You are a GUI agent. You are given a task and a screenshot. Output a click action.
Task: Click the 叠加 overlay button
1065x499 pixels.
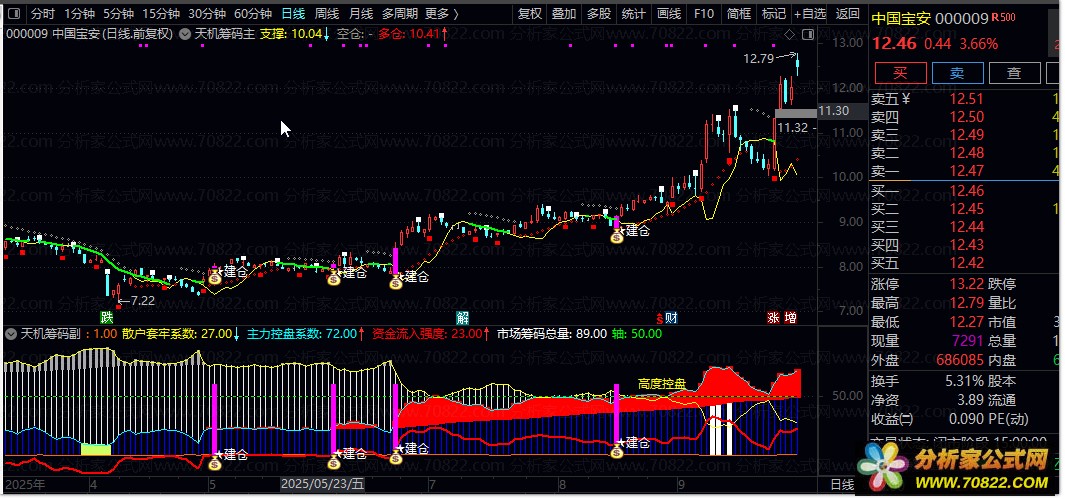pos(564,13)
